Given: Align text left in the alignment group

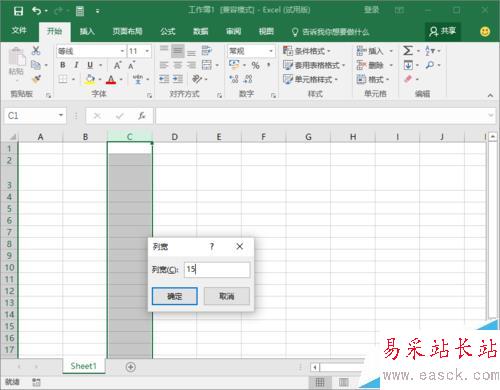Looking at the screenshot, I should click(164, 65).
